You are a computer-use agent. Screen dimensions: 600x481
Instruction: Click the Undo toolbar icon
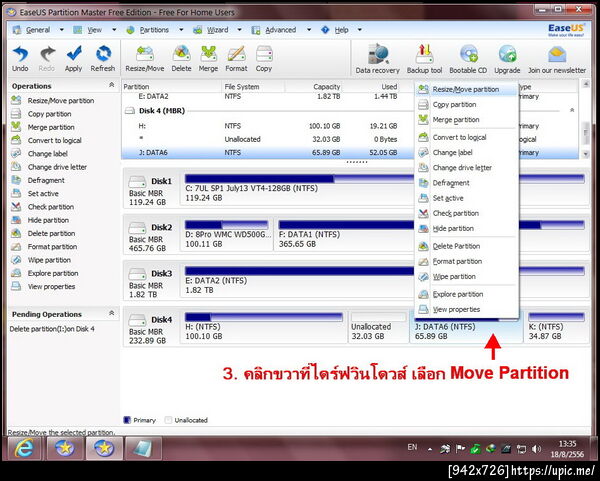click(x=20, y=59)
